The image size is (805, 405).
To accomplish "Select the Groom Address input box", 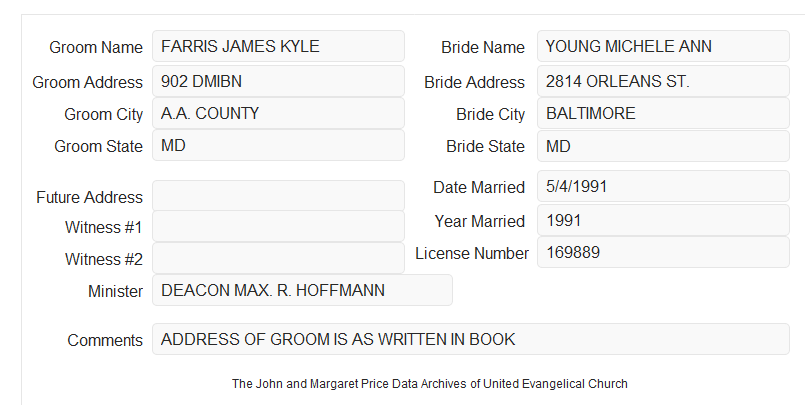I will pos(278,81).
